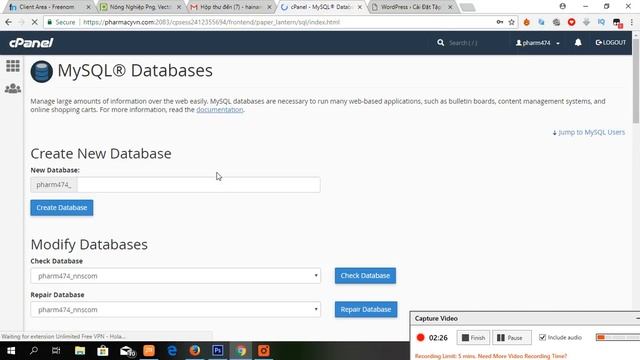This screenshot has height=360, width=640.
Task: Click the red record indicator in Capture Video
Action: [420, 338]
